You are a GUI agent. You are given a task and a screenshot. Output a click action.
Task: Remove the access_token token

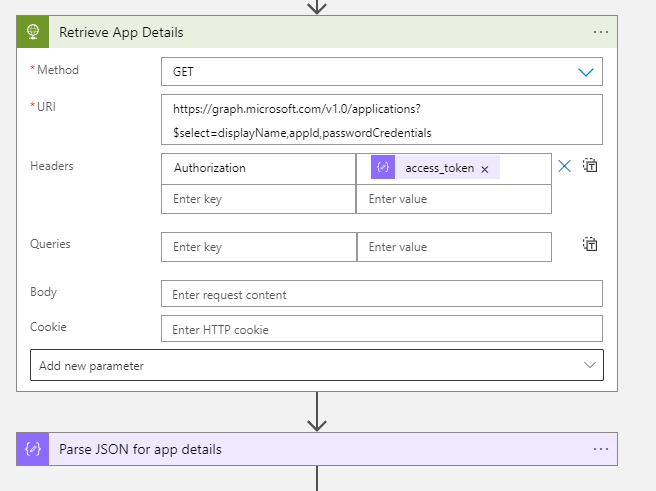coord(485,169)
